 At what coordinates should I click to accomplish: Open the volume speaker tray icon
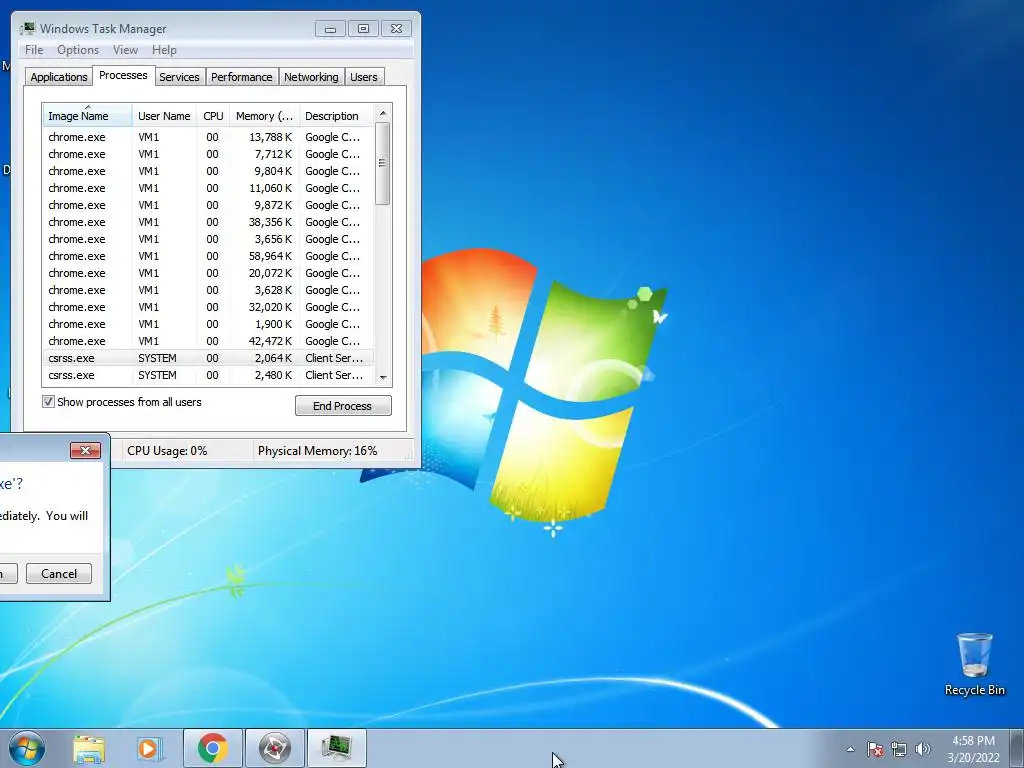pos(923,749)
